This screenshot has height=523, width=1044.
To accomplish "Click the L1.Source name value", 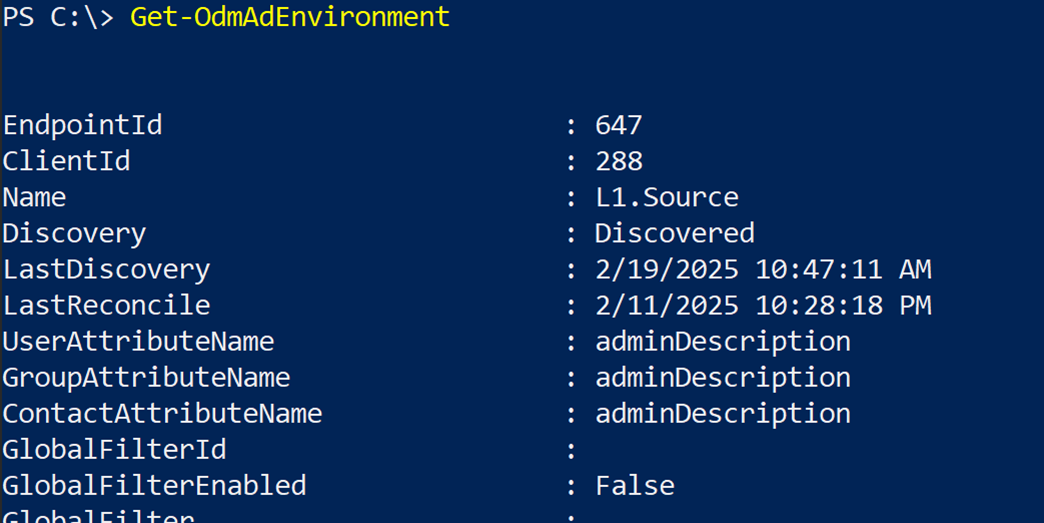I will pos(666,197).
